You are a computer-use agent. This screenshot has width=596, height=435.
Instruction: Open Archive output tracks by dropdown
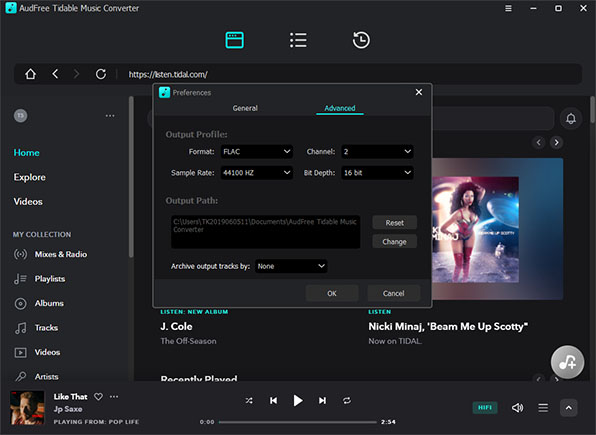point(291,266)
